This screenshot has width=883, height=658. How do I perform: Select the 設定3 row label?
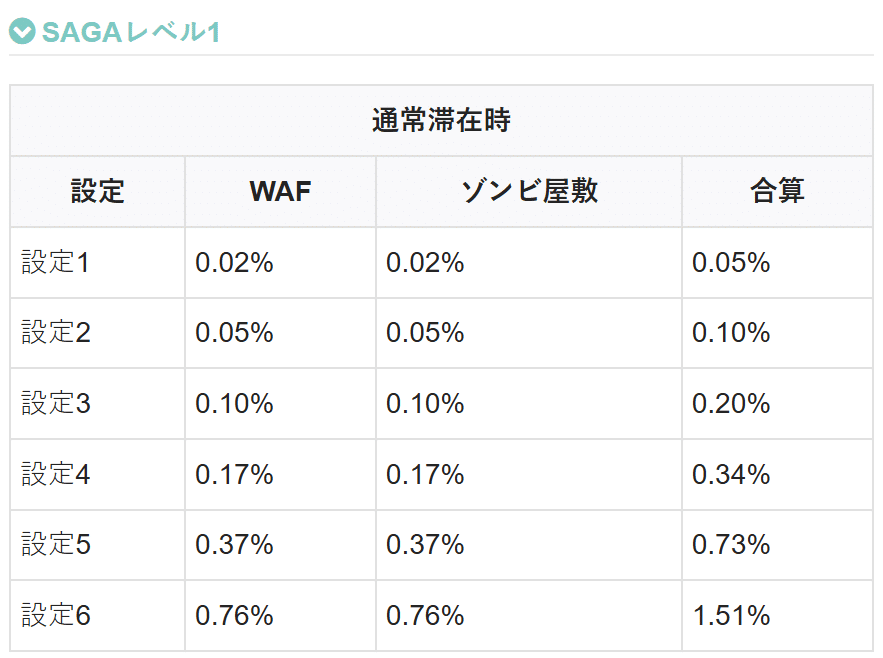(x=55, y=403)
